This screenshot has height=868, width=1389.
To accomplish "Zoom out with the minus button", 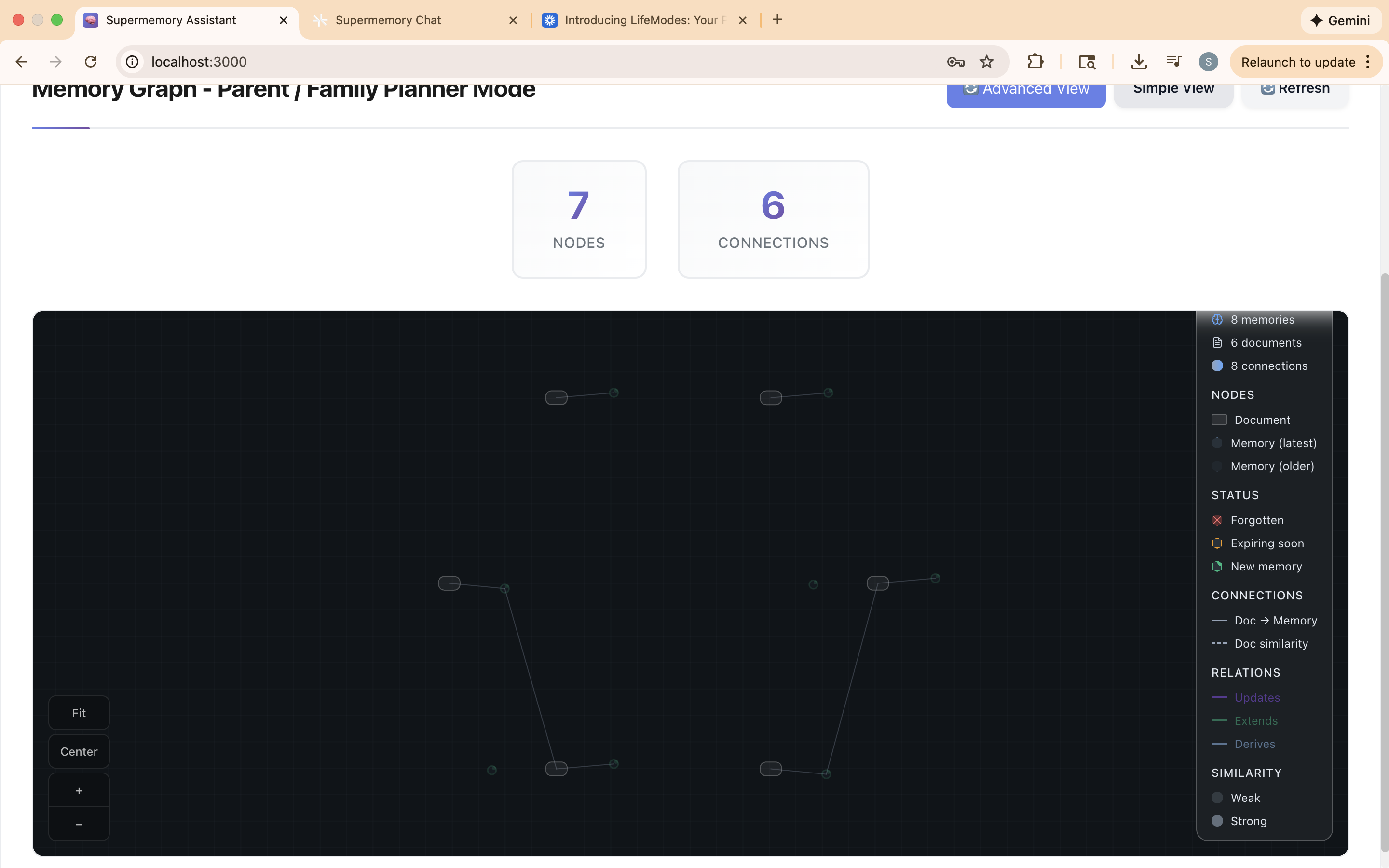I will pyautogui.click(x=79, y=825).
